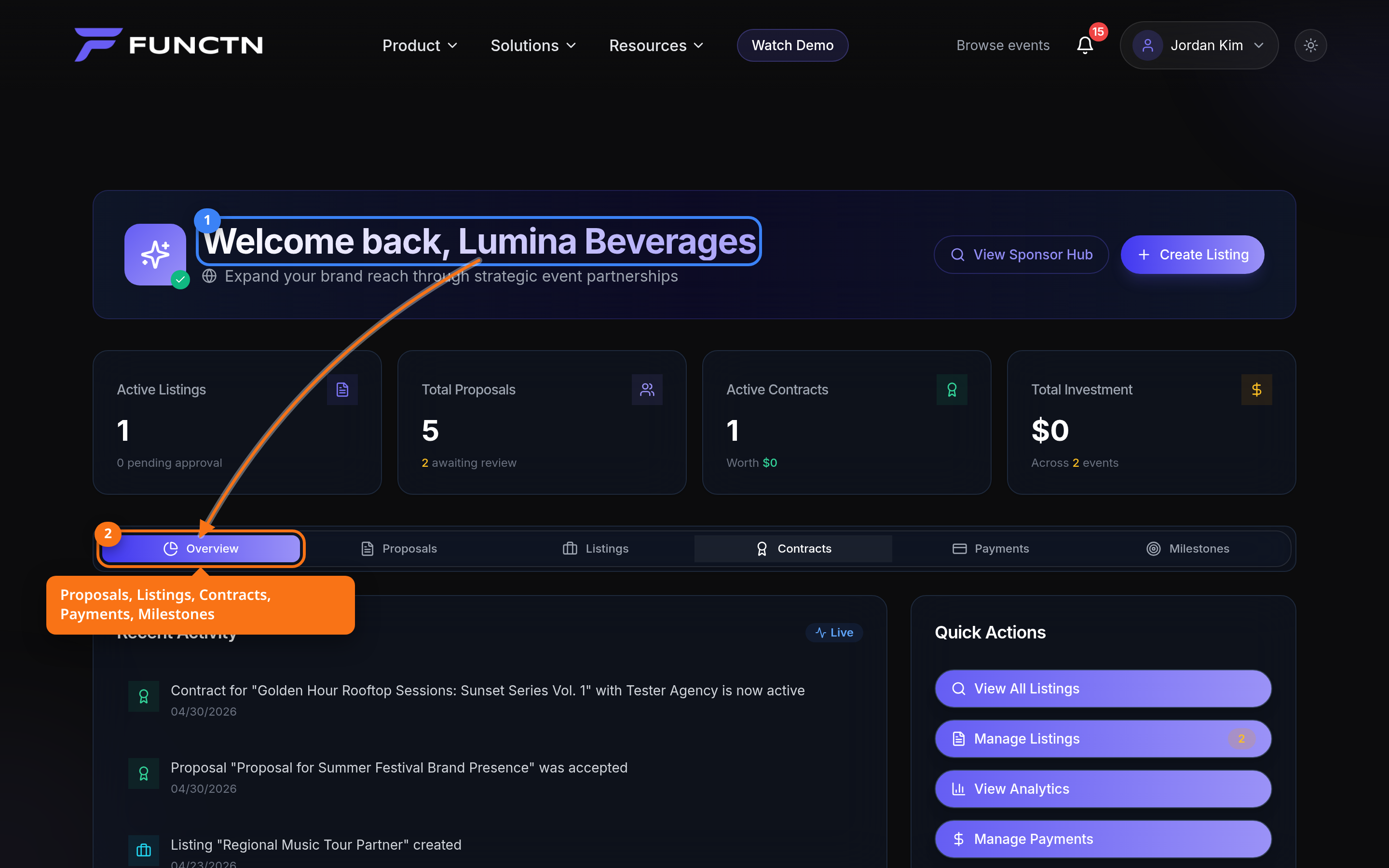Image resolution: width=1389 pixels, height=868 pixels.
Task: Click the bar chart icon in View Analytics
Action: tap(958, 789)
